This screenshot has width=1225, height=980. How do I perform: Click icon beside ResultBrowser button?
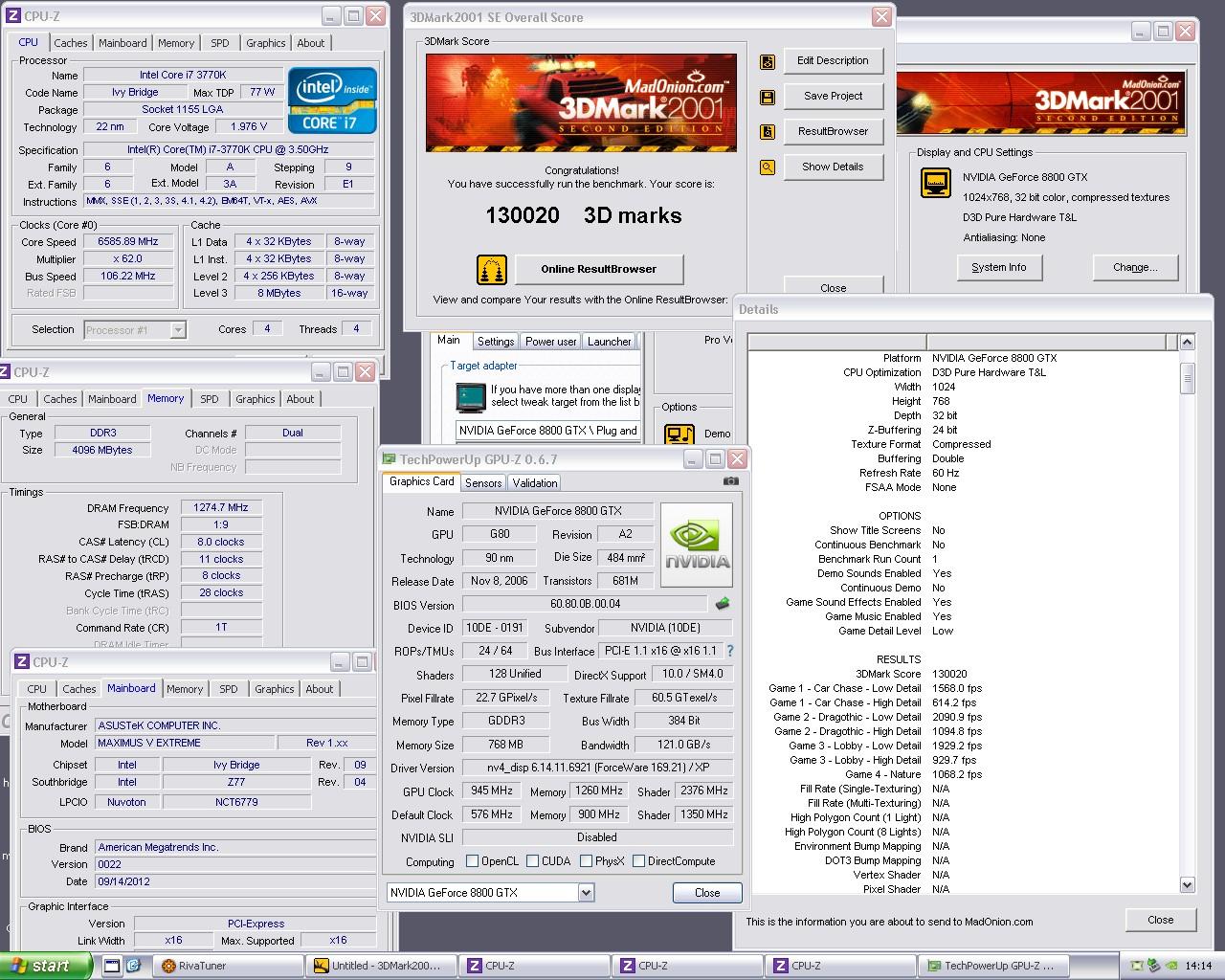(767, 132)
